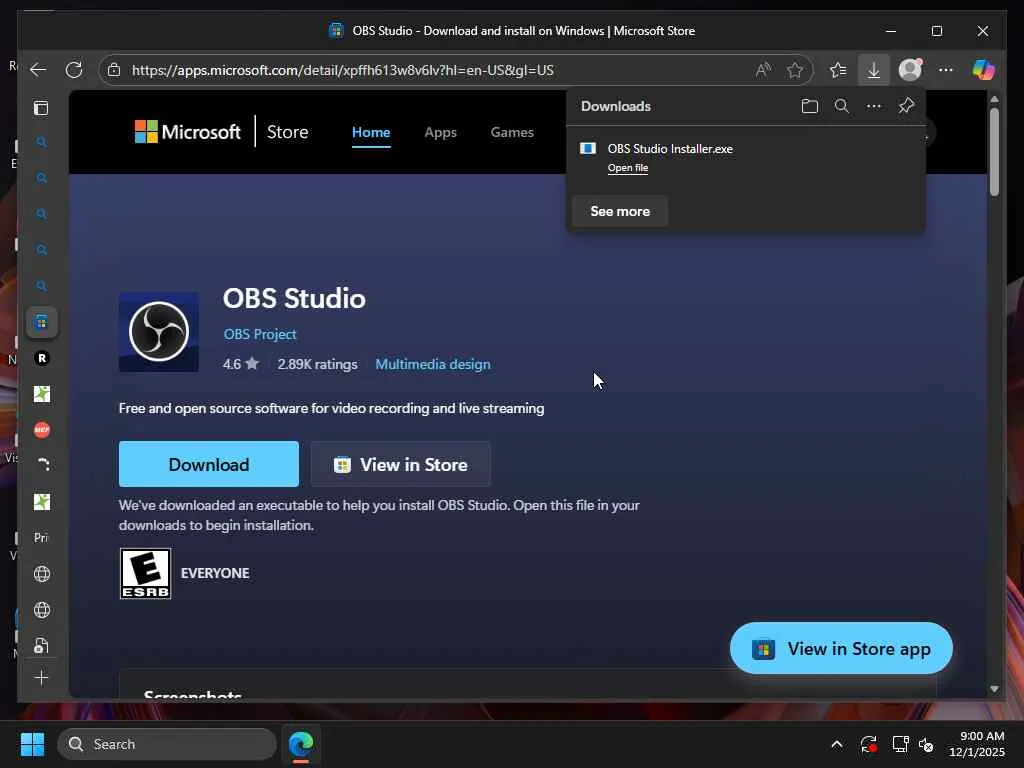Switch to the loading spinner tab
Viewport: 1024px width, 768px height.
coord(42,465)
